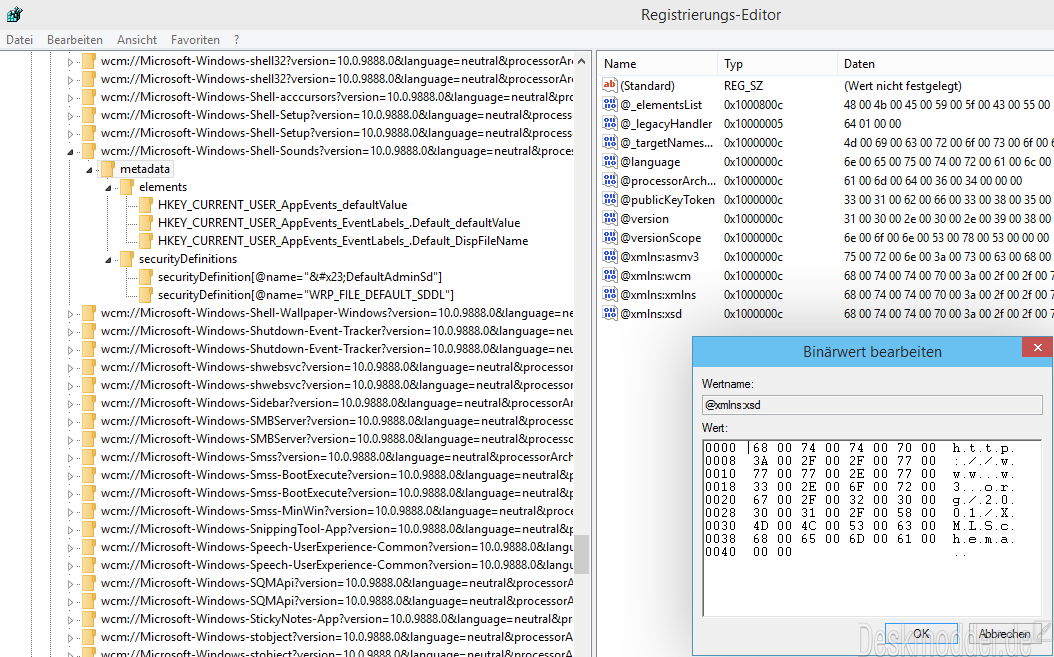Screen dimensions: 1054x657
Task: Click the Wertname field showing @xmlns:xsd
Action: (872, 405)
